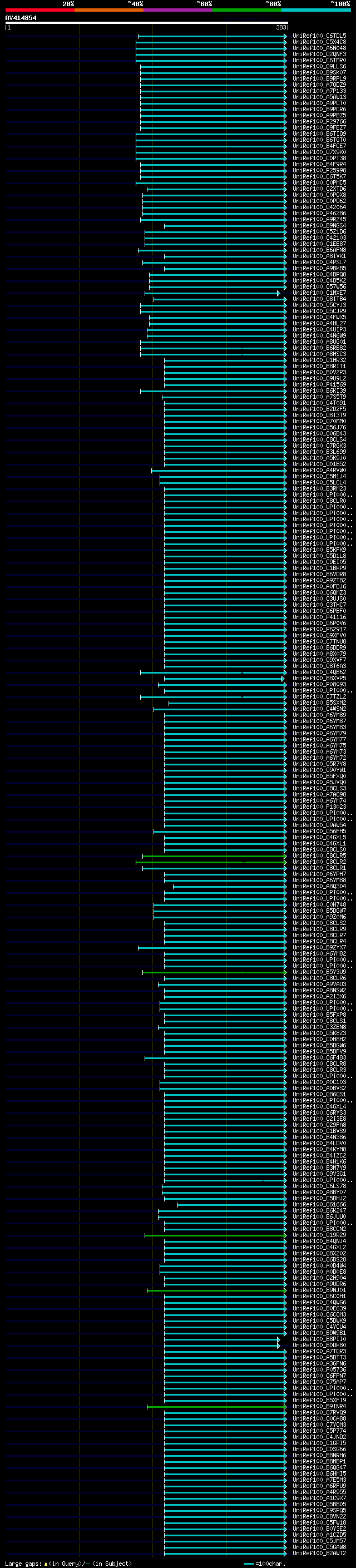Select the UniRef100_C8CLR1 label
This screenshot has height=1568, width=356.
pos(319,868)
